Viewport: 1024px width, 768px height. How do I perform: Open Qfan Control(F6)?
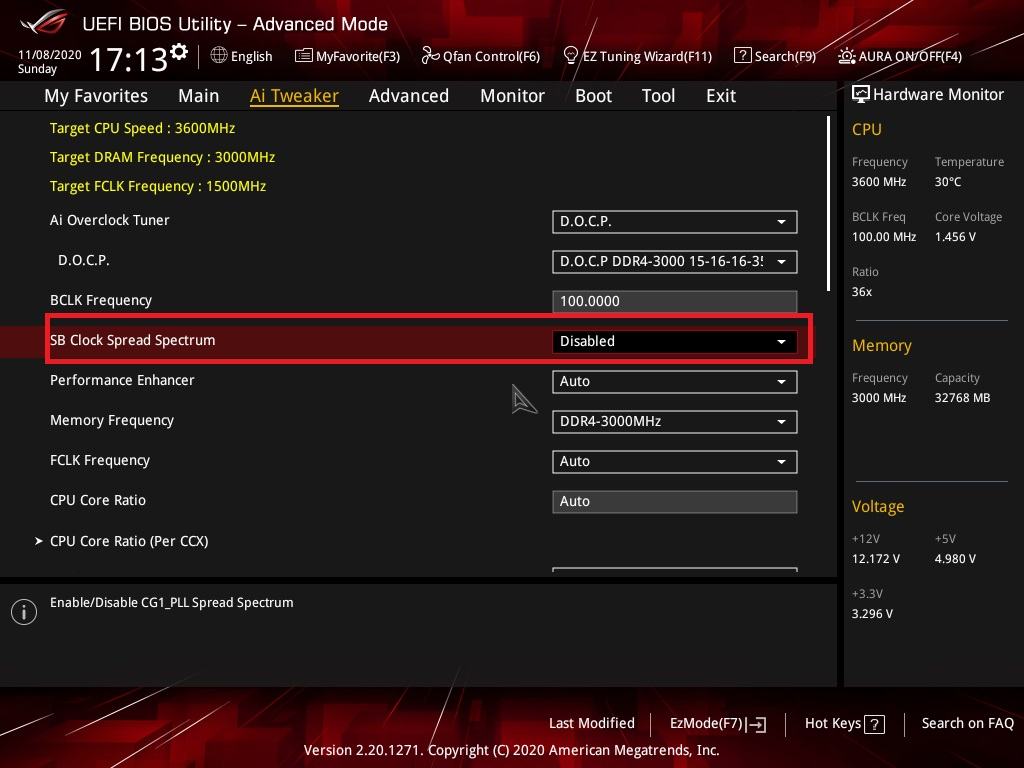[481, 56]
